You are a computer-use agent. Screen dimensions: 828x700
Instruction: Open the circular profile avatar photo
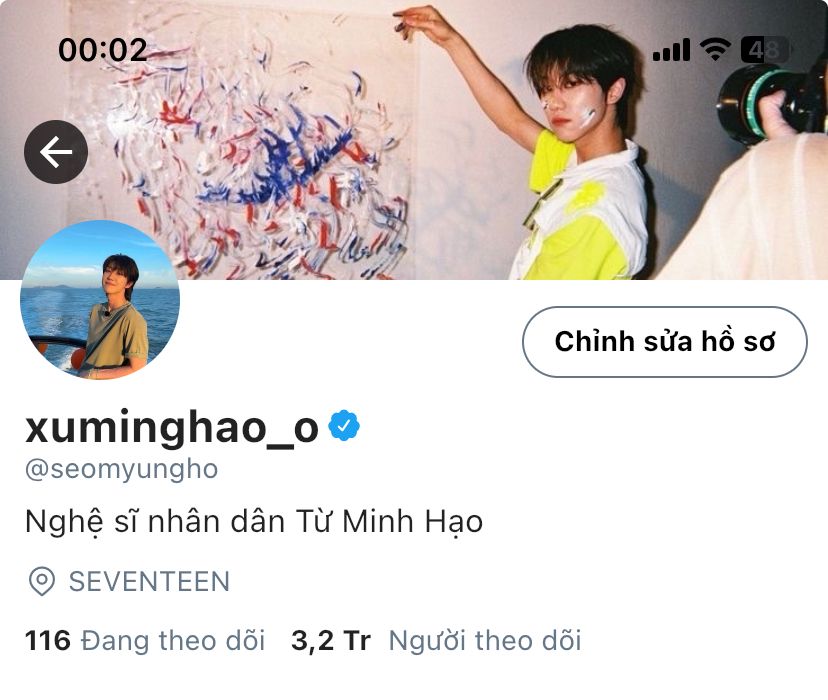click(x=100, y=299)
